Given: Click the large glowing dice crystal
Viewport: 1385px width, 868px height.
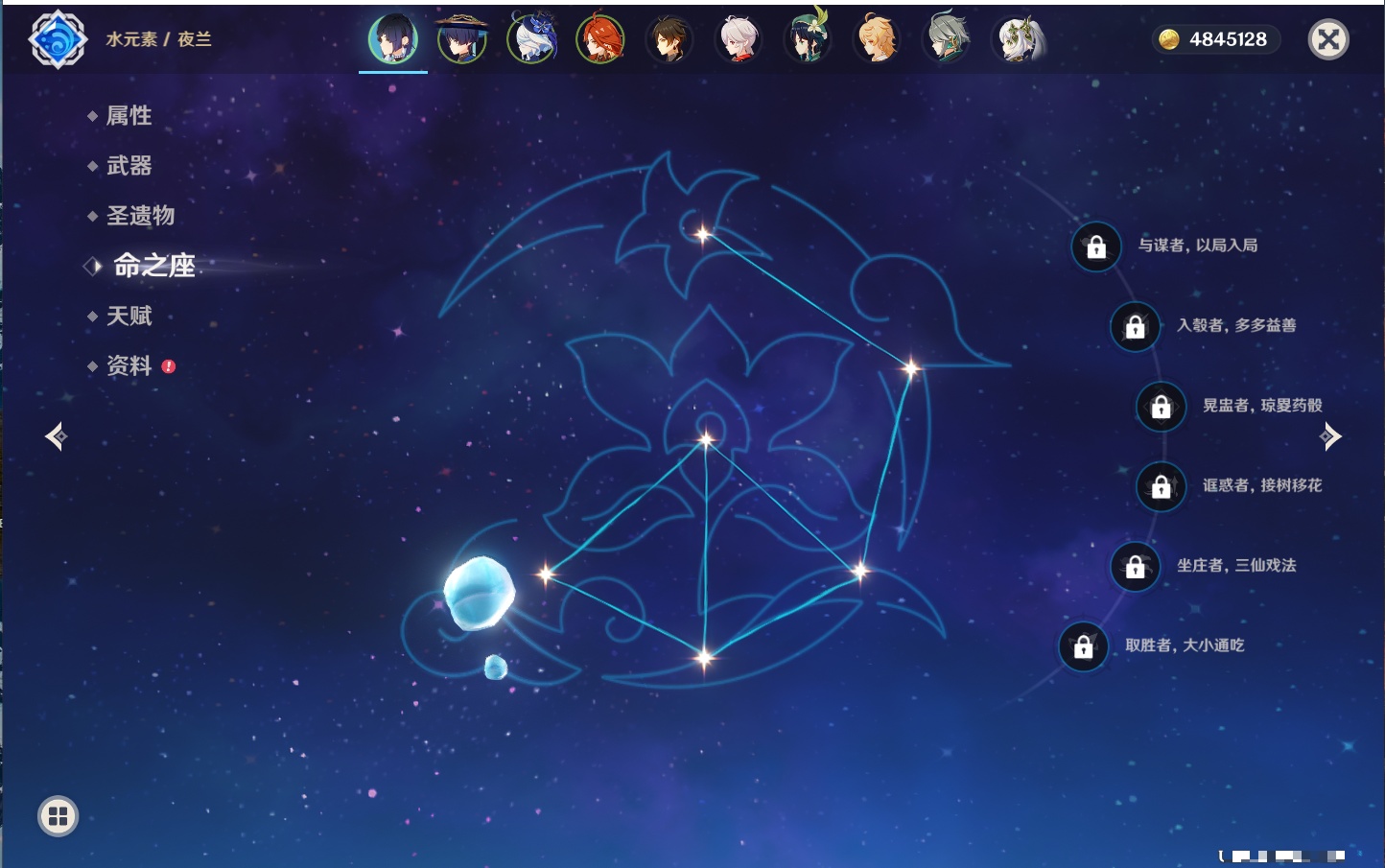Looking at the screenshot, I should click(x=479, y=593).
